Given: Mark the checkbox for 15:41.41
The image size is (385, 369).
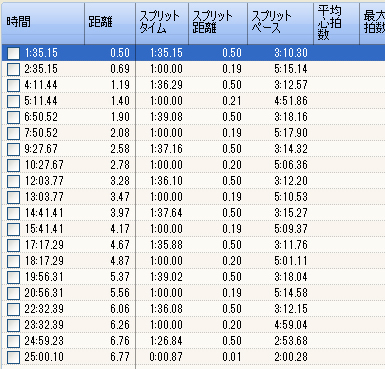Looking at the screenshot, I should tap(14, 229).
